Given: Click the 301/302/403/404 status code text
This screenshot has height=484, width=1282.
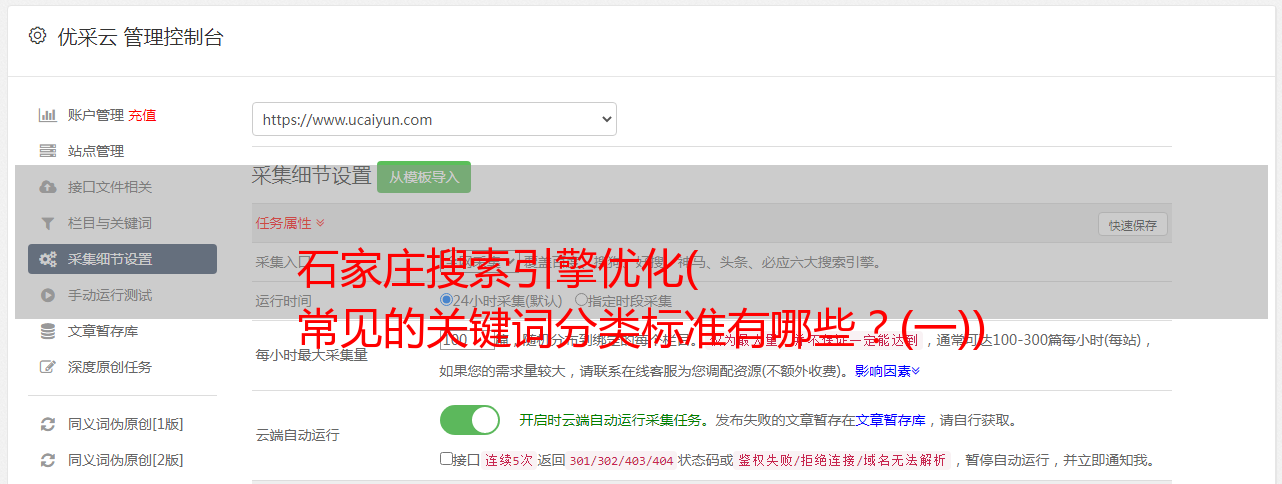Looking at the screenshot, I should point(621,460).
